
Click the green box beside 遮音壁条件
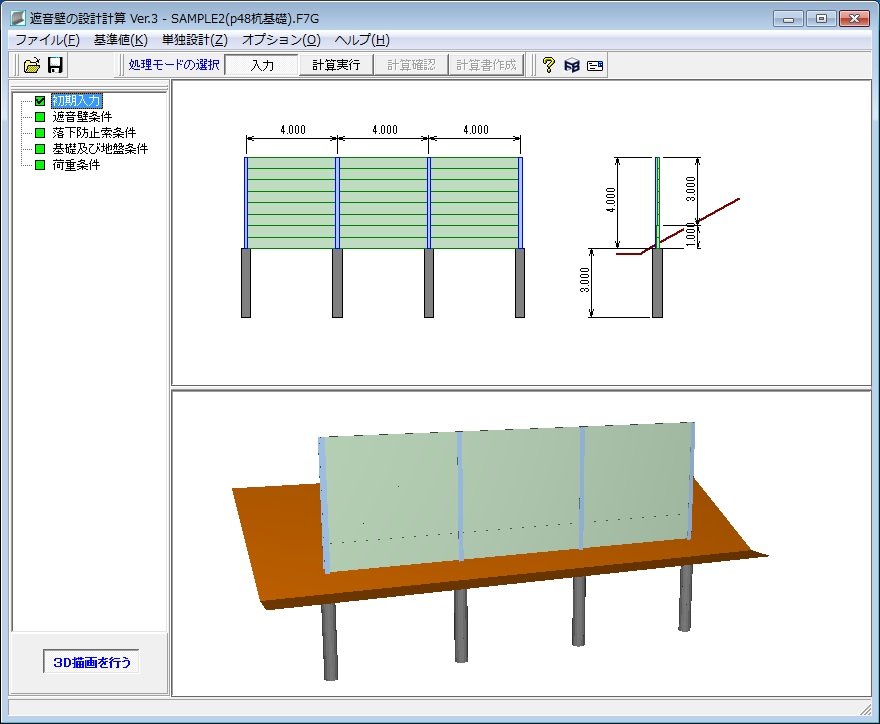40,117
